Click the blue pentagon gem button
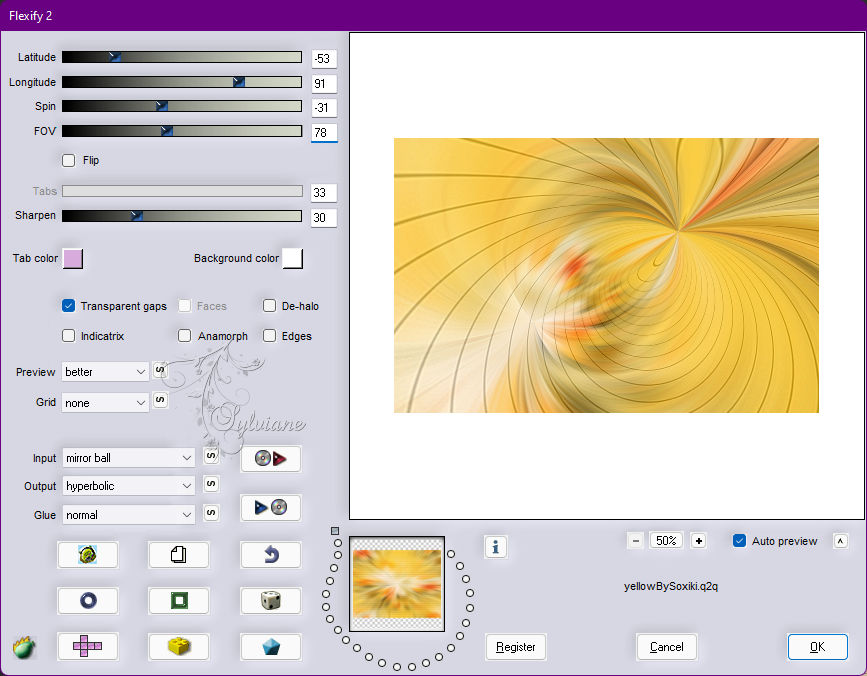Screen dimensions: 867x676 click(270, 646)
